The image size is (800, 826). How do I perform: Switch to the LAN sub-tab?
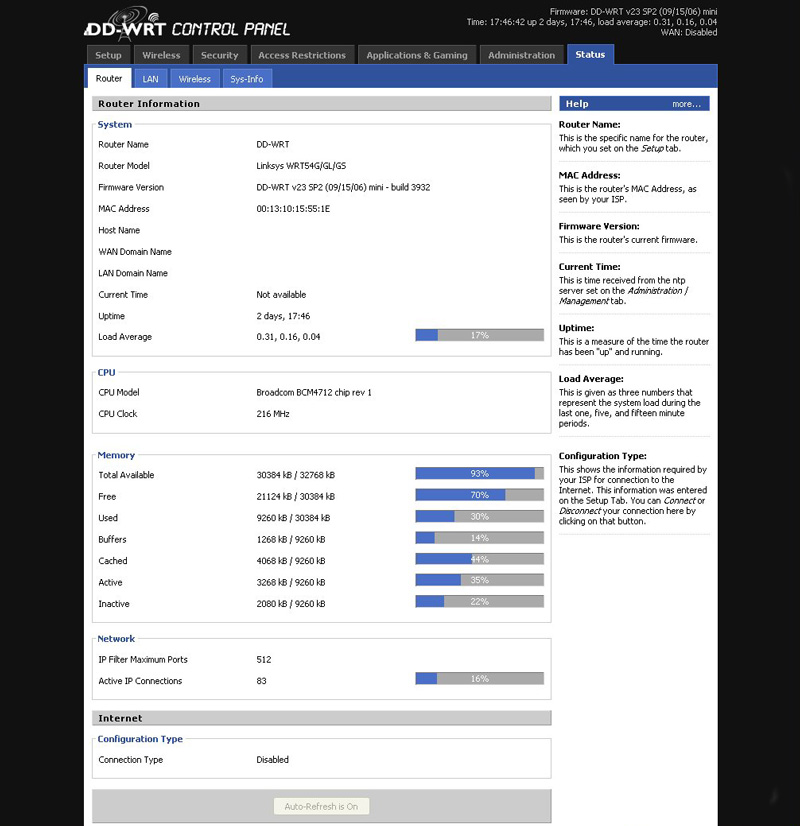[150, 78]
